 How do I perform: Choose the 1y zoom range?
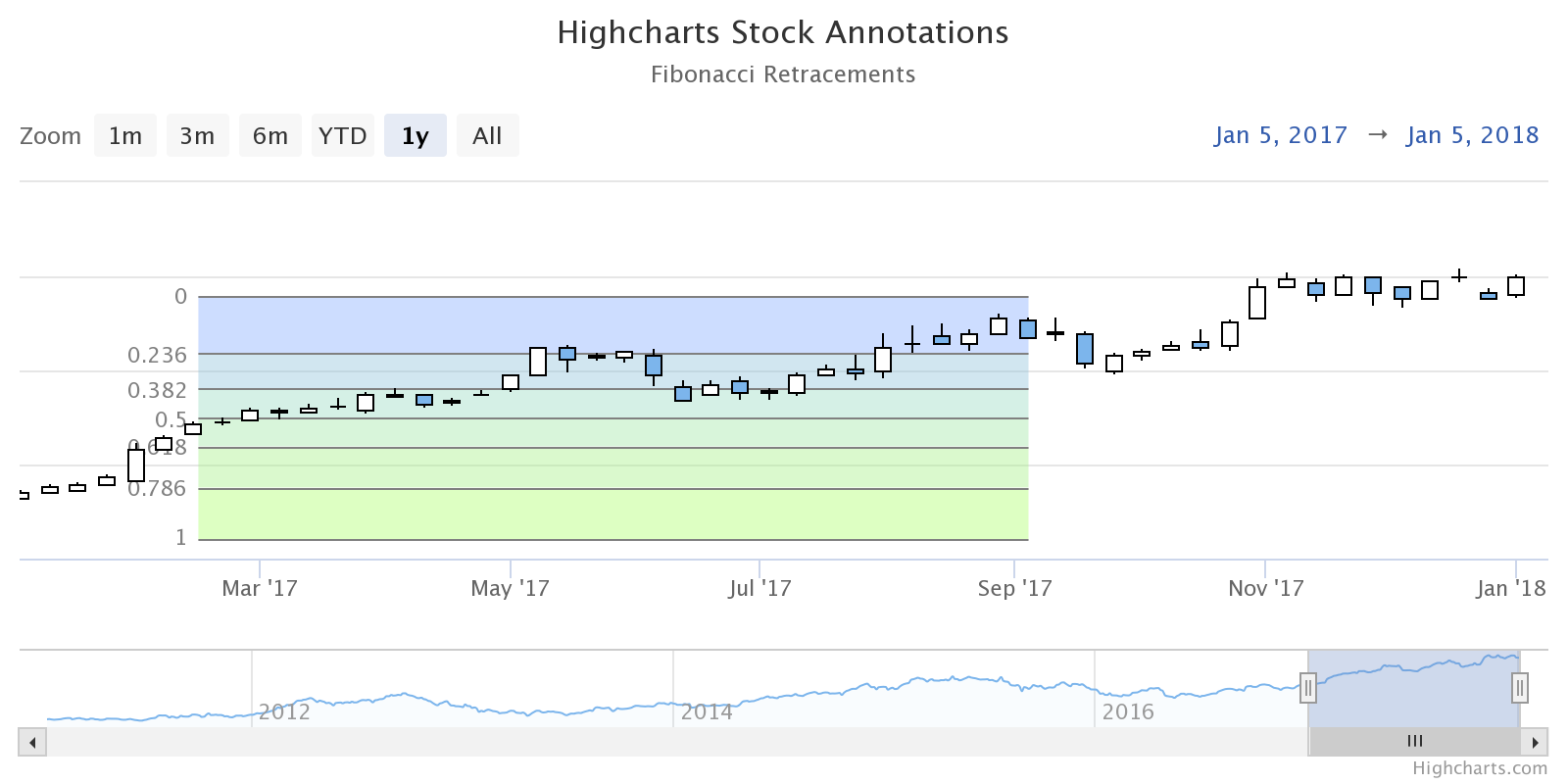pos(415,135)
